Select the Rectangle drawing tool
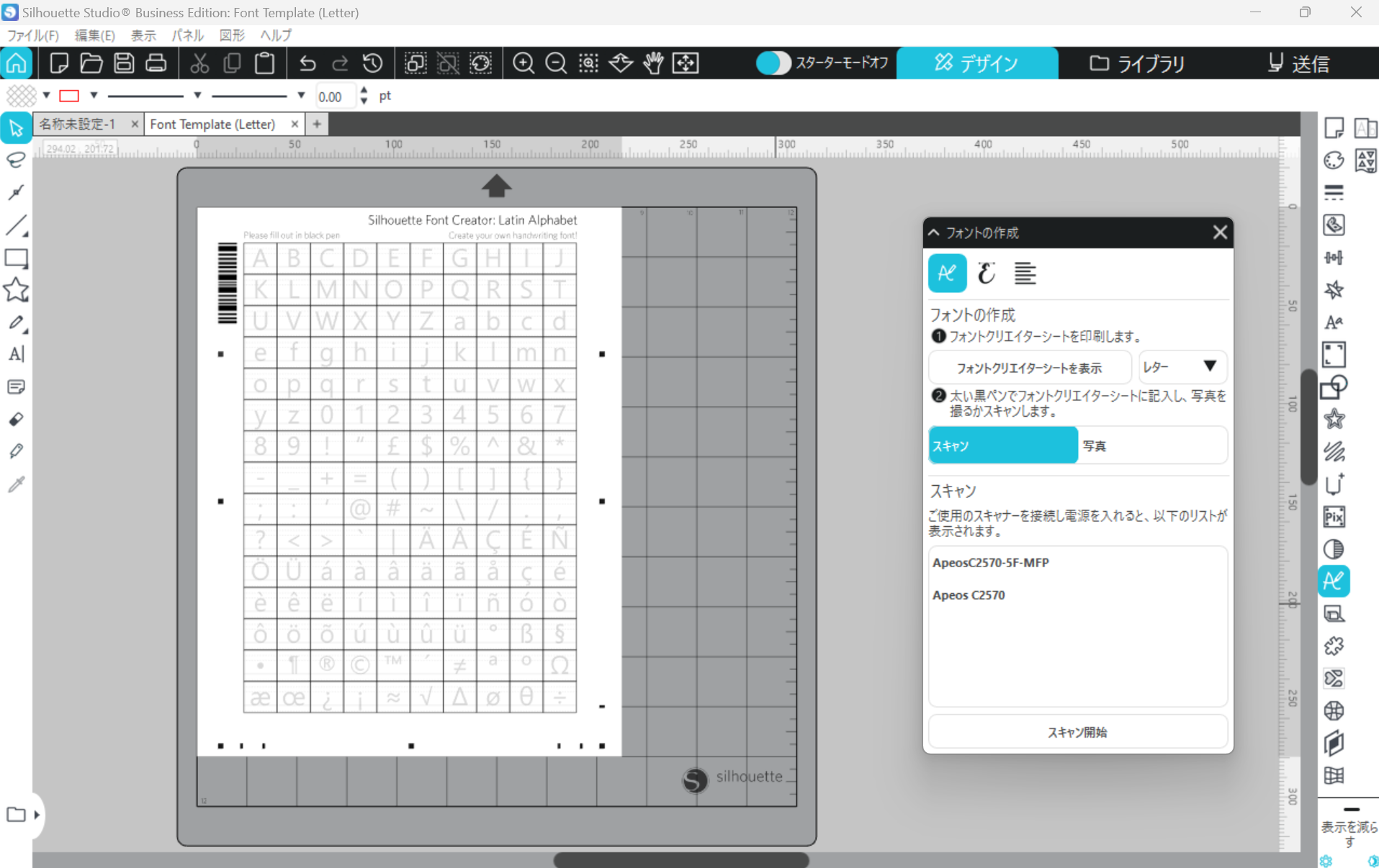This screenshot has width=1379, height=868. [x=16, y=258]
